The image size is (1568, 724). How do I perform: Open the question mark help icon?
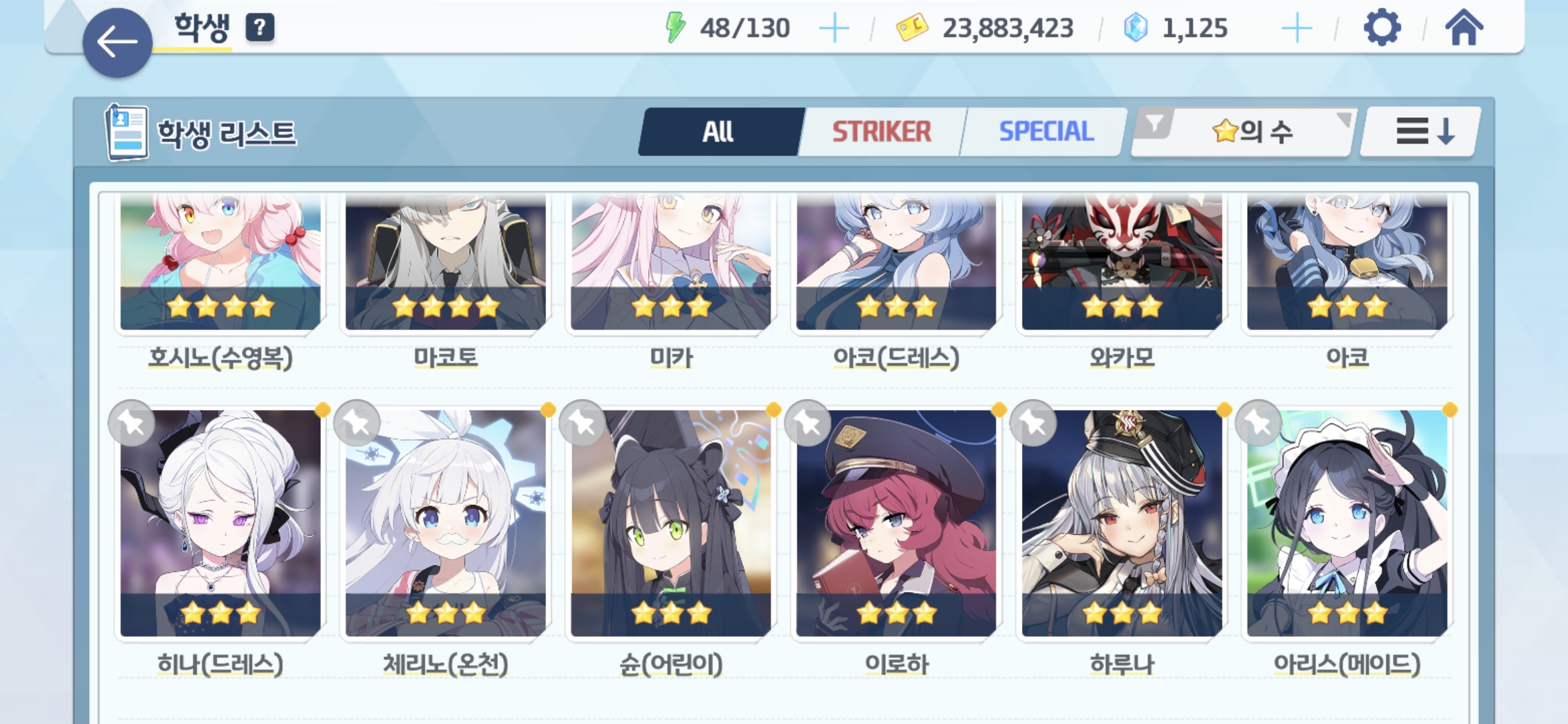point(260,28)
